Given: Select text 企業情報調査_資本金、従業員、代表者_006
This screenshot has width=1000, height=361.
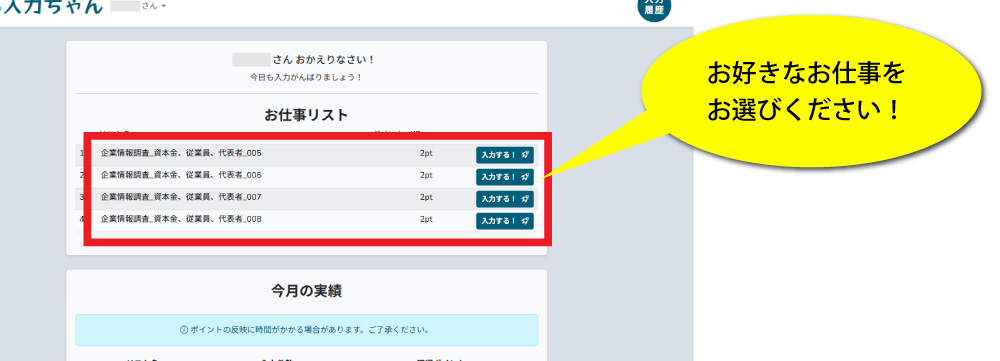Looking at the screenshot, I should [181, 175].
